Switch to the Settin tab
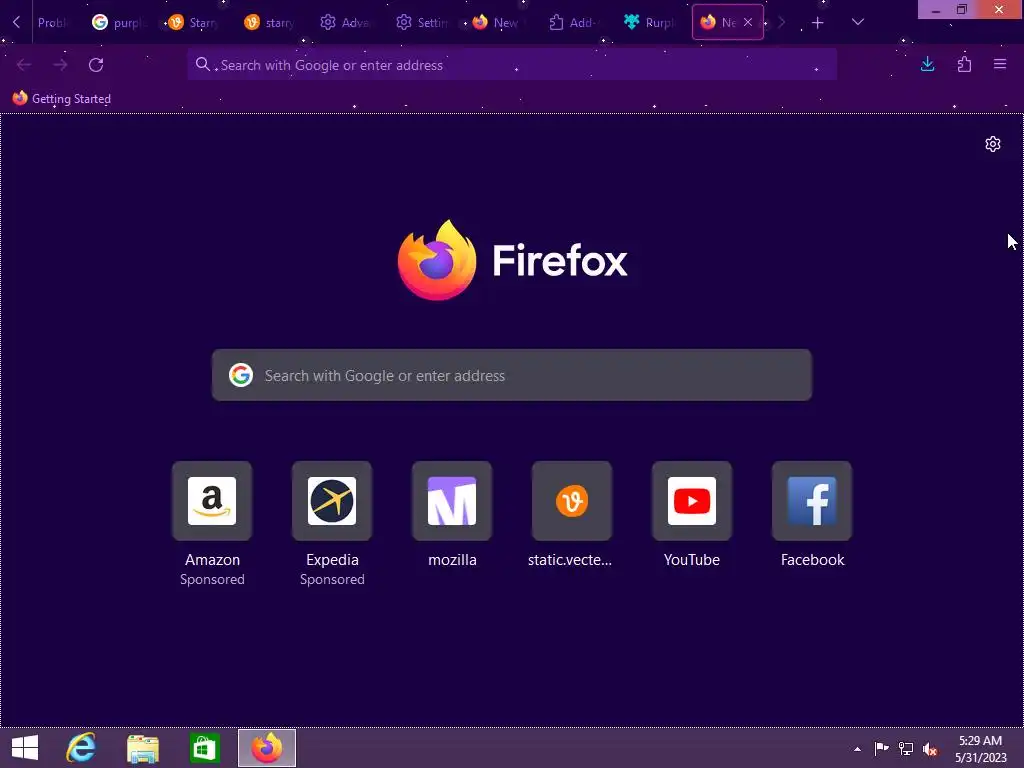This screenshot has width=1024, height=768. pyautogui.click(x=422, y=23)
